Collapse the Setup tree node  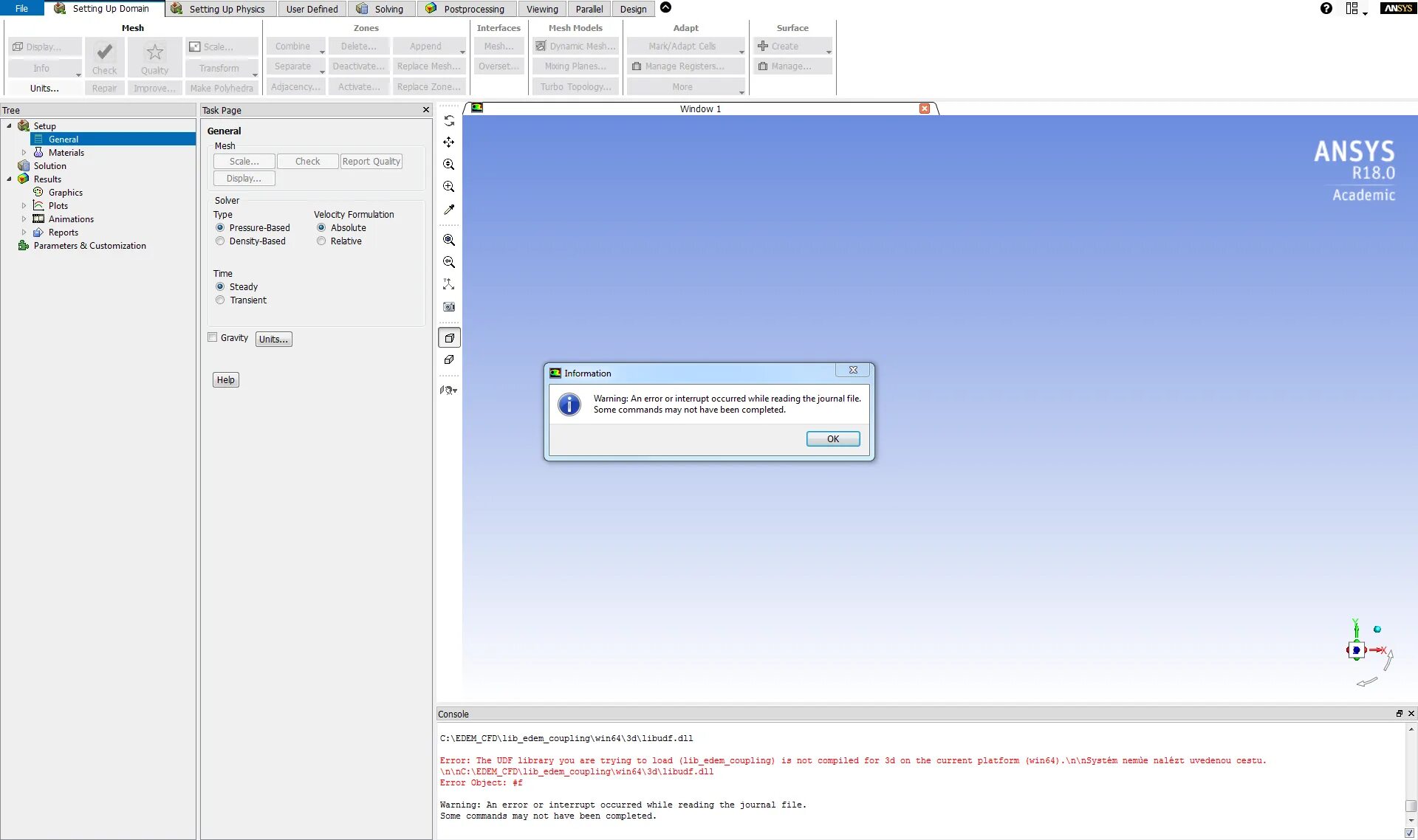(9, 126)
